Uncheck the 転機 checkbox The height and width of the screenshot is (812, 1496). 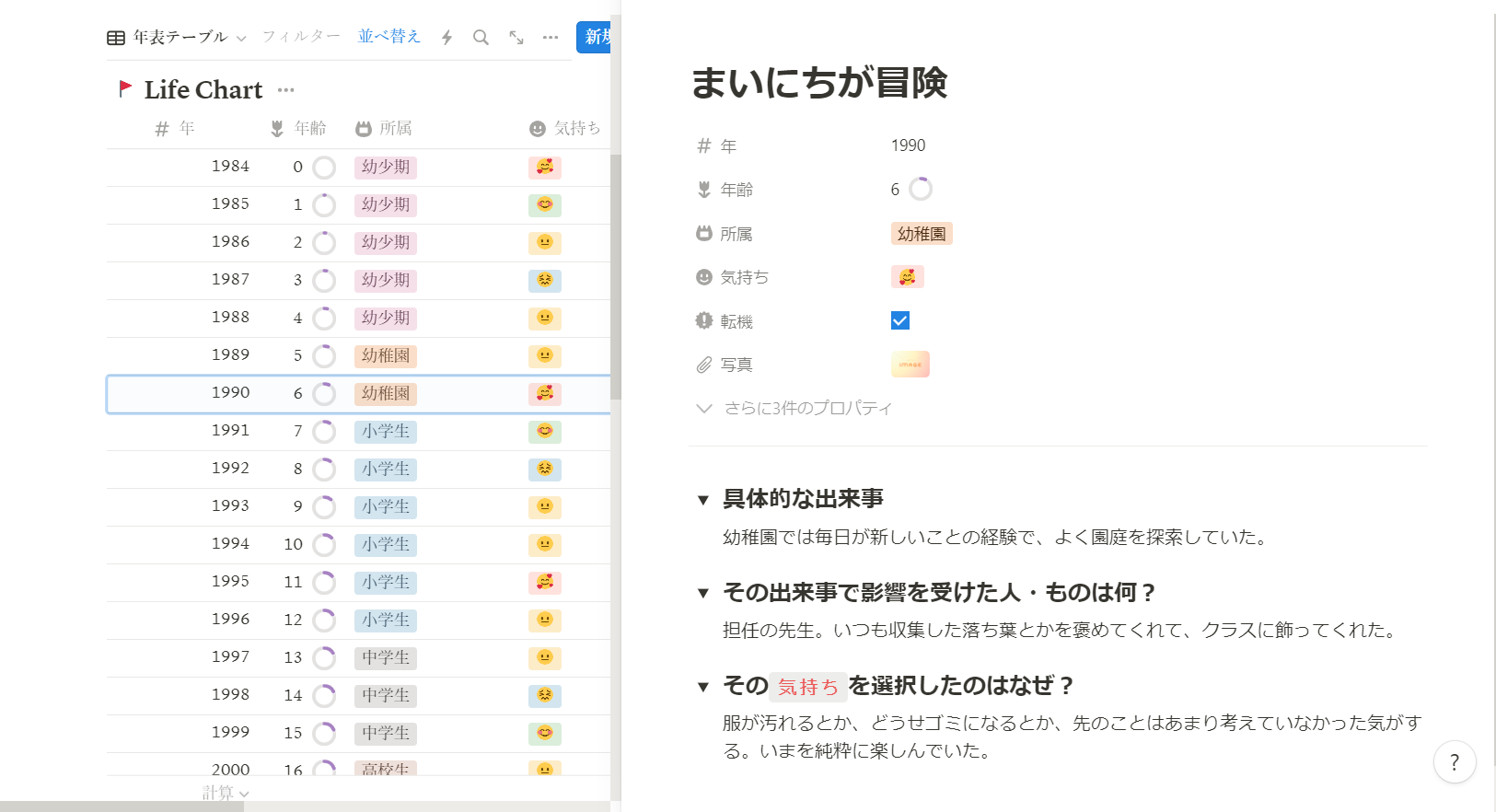(900, 320)
